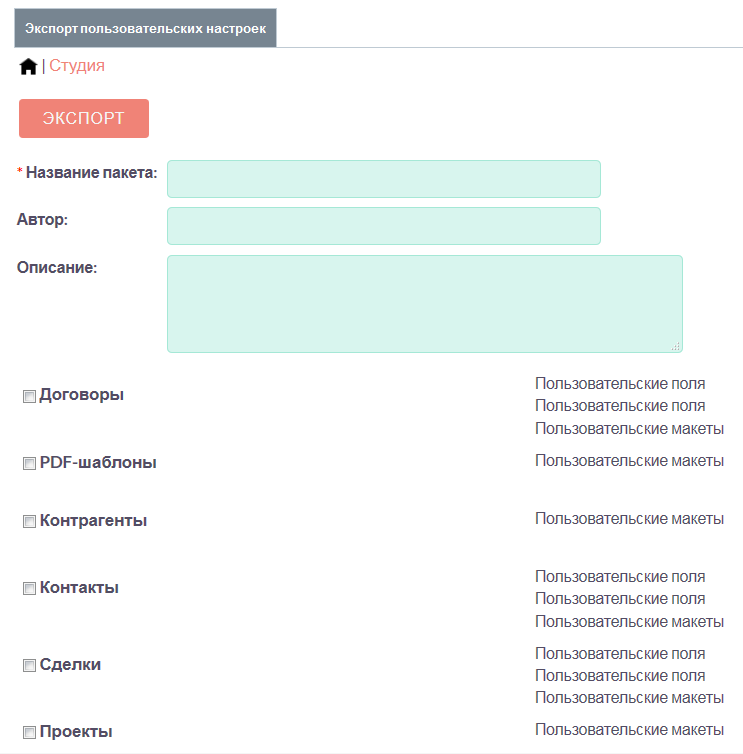Click inside the Описание text area
The image size is (743, 754).
click(x=425, y=304)
